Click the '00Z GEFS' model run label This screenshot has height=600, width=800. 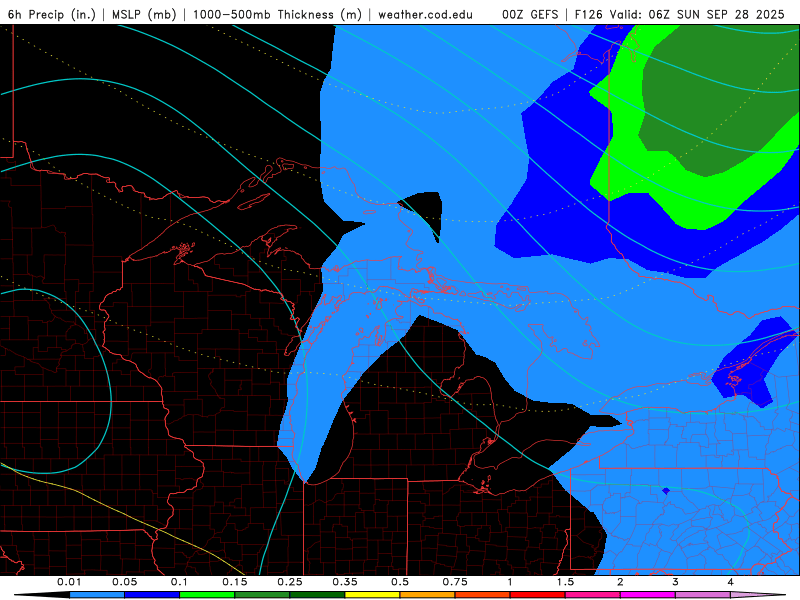530,14
